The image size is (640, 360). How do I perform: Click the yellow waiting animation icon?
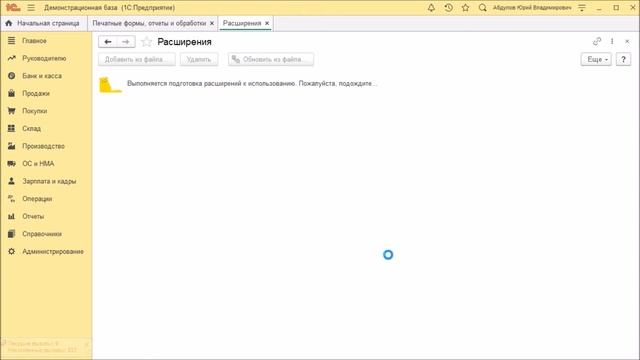110,85
